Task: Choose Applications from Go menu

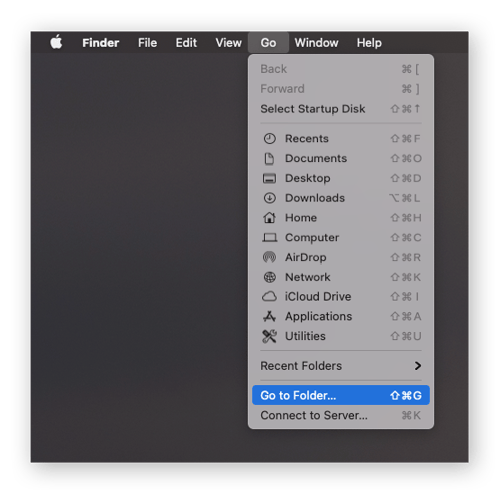Action: pos(341,316)
